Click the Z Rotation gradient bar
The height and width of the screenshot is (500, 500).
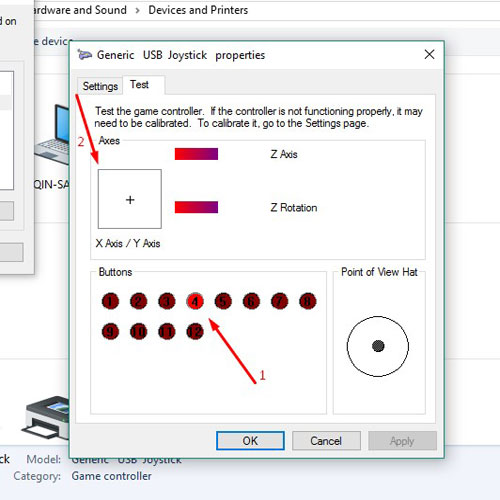pyautogui.click(x=196, y=207)
